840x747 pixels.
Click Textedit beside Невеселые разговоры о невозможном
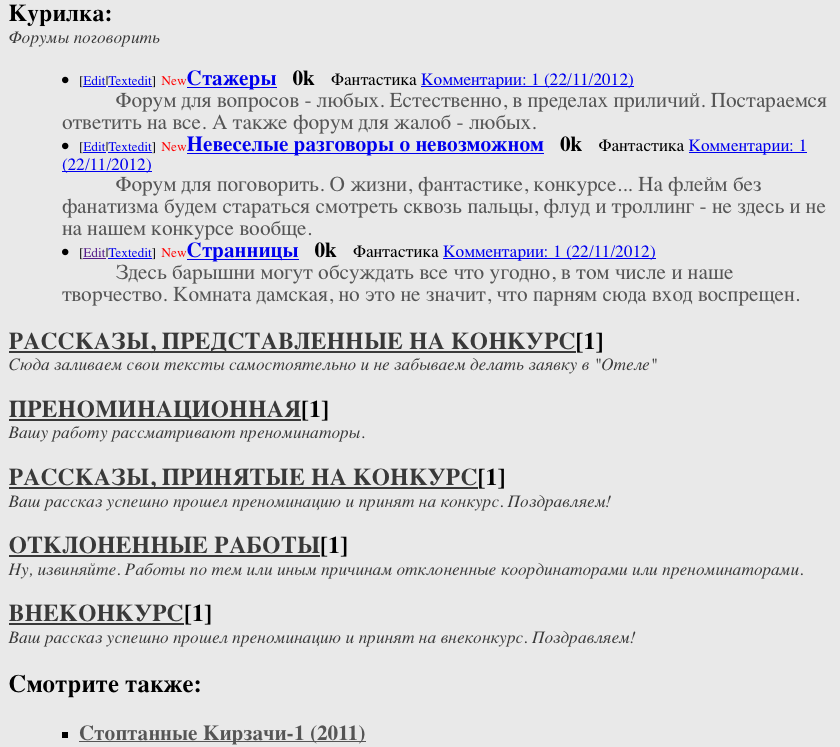(x=131, y=147)
